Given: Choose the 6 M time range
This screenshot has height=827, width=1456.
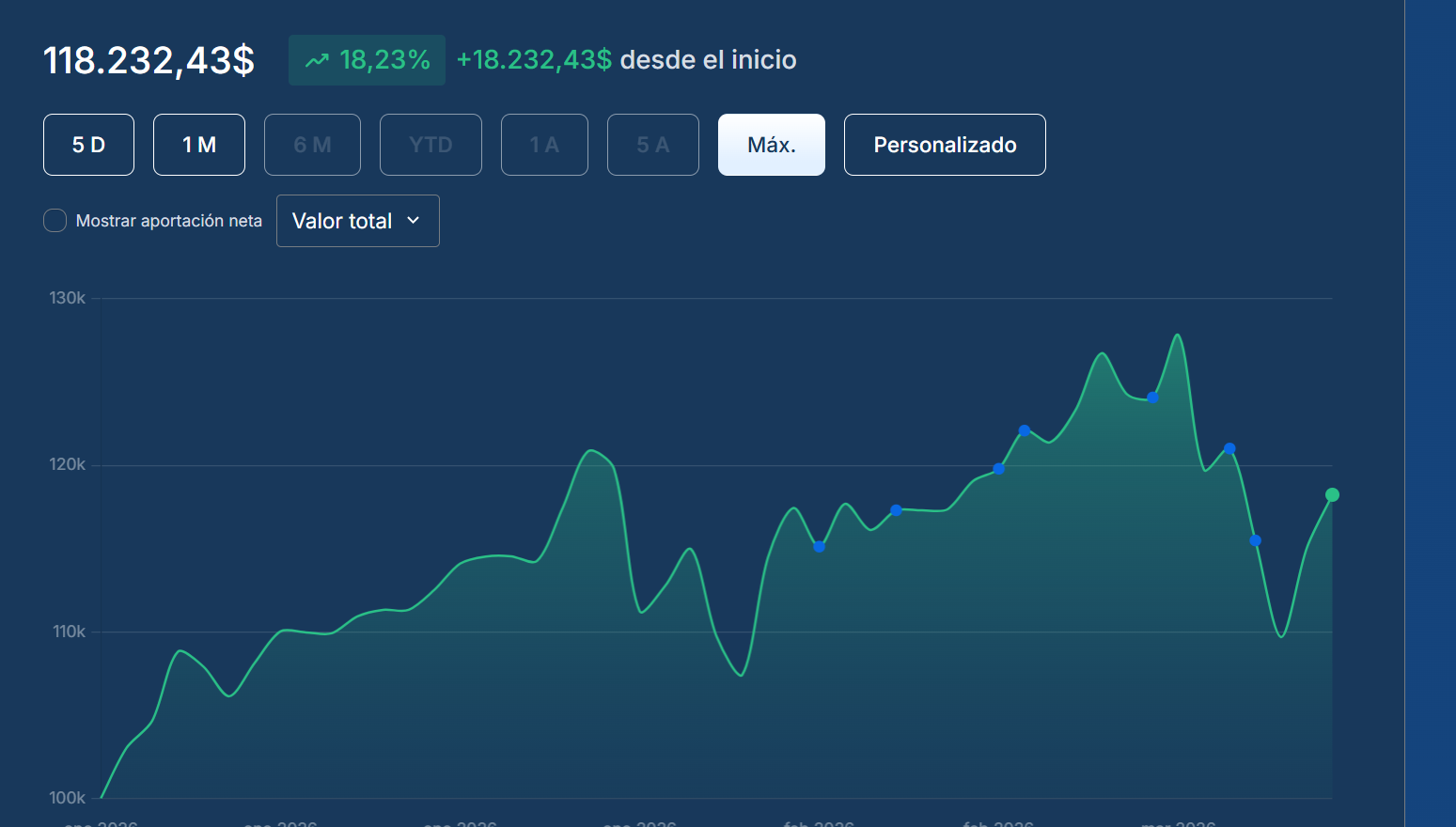Looking at the screenshot, I should (x=312, y=145).
